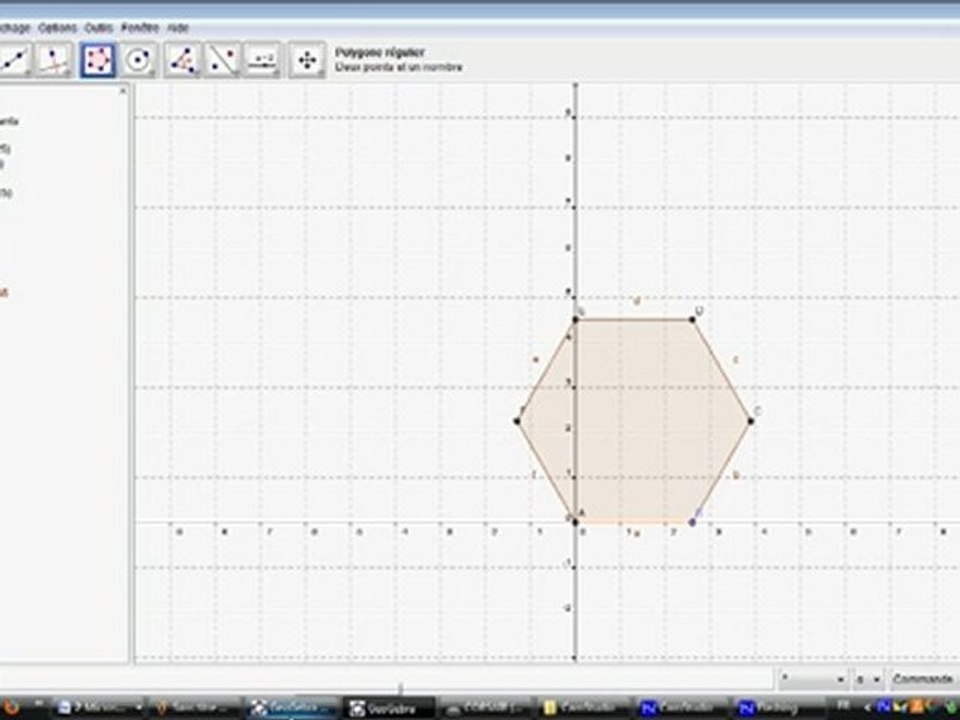Open the Aide menu

click(x=178, y=28)
